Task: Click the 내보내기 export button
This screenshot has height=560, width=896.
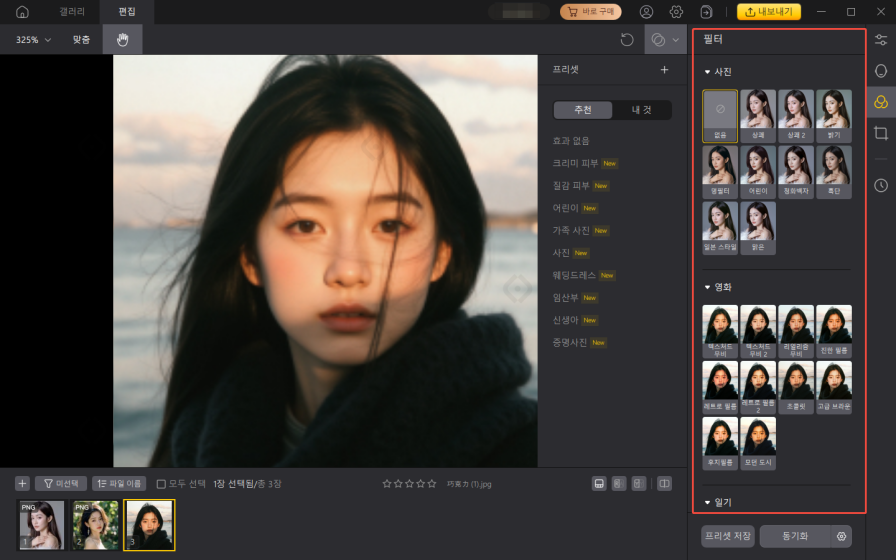Action: 769,12
